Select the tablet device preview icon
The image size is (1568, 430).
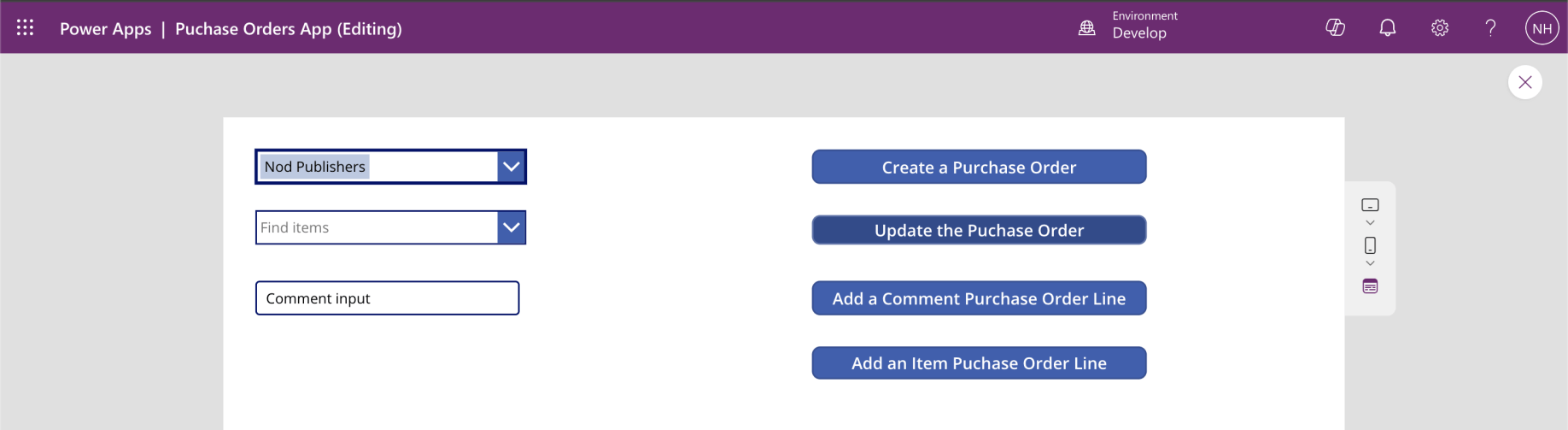point(1370,205)
